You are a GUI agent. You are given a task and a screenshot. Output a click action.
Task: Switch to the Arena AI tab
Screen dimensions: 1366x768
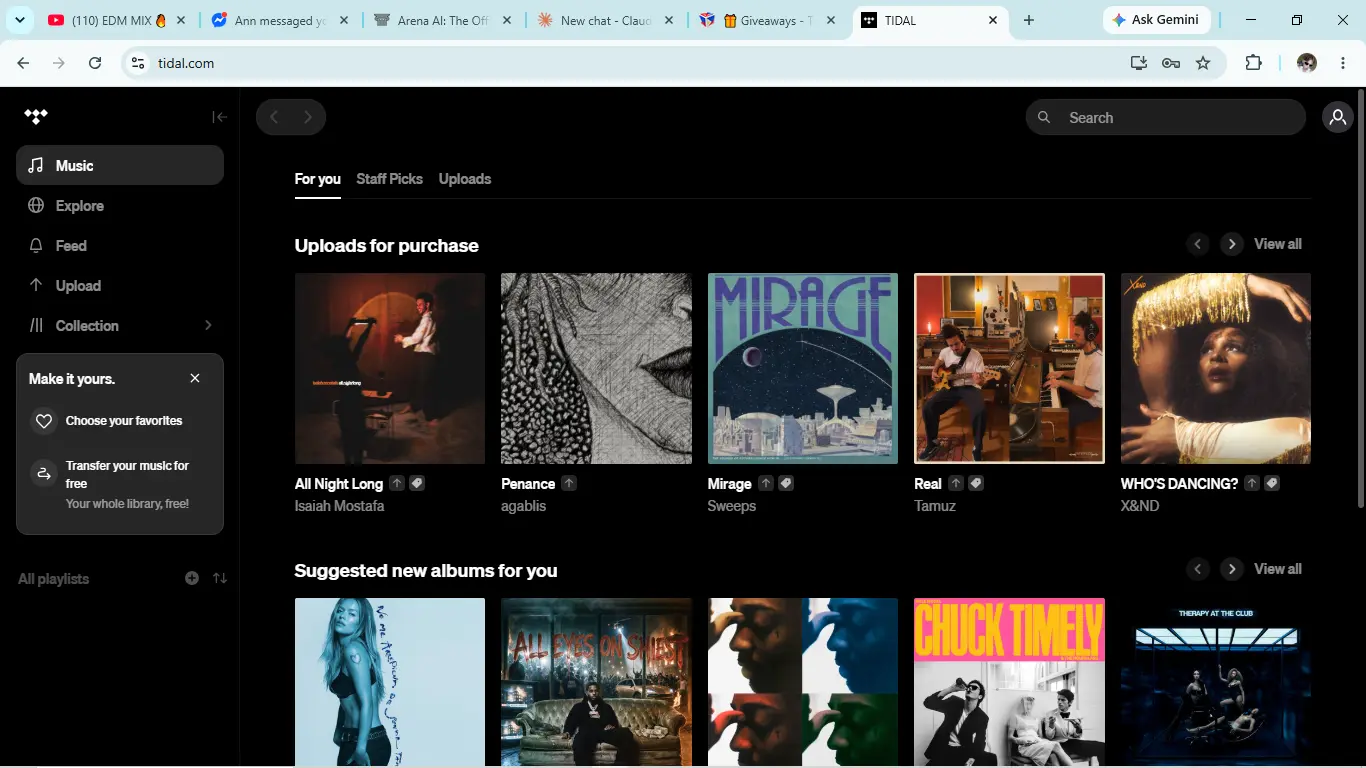click(442, 20)
